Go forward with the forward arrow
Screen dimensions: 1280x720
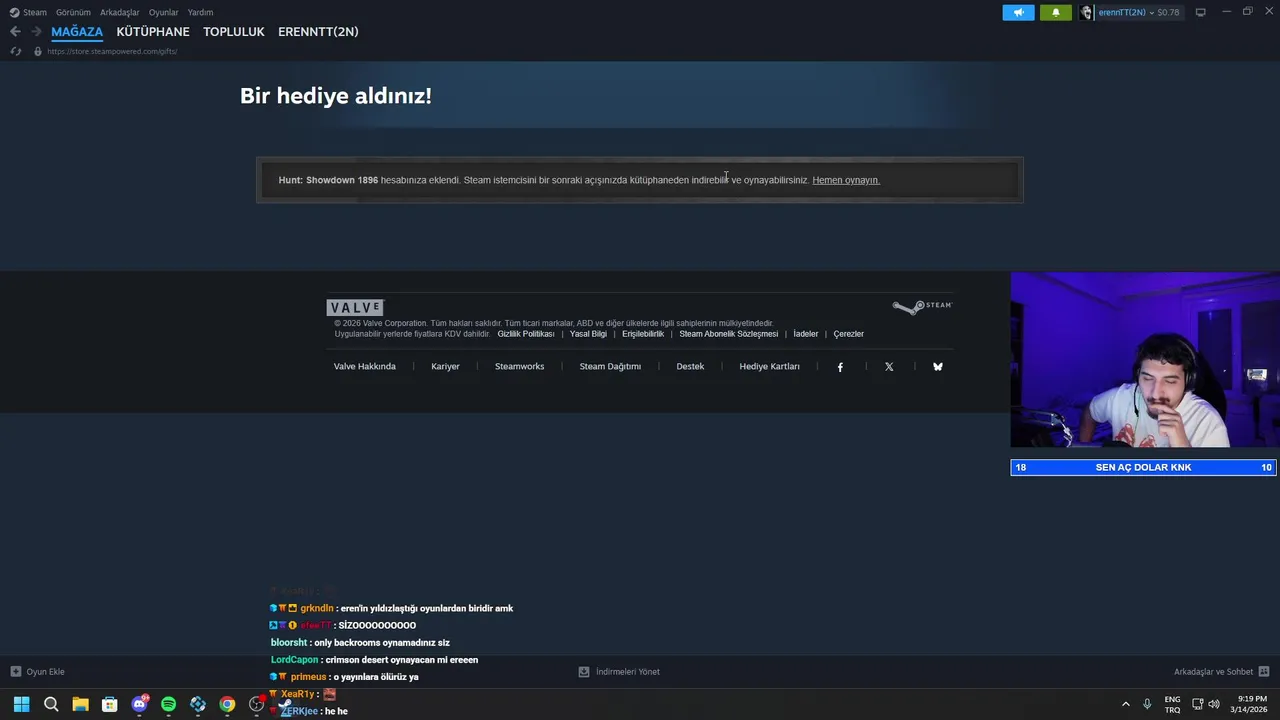pyautogui.click(x=36, y=32)
